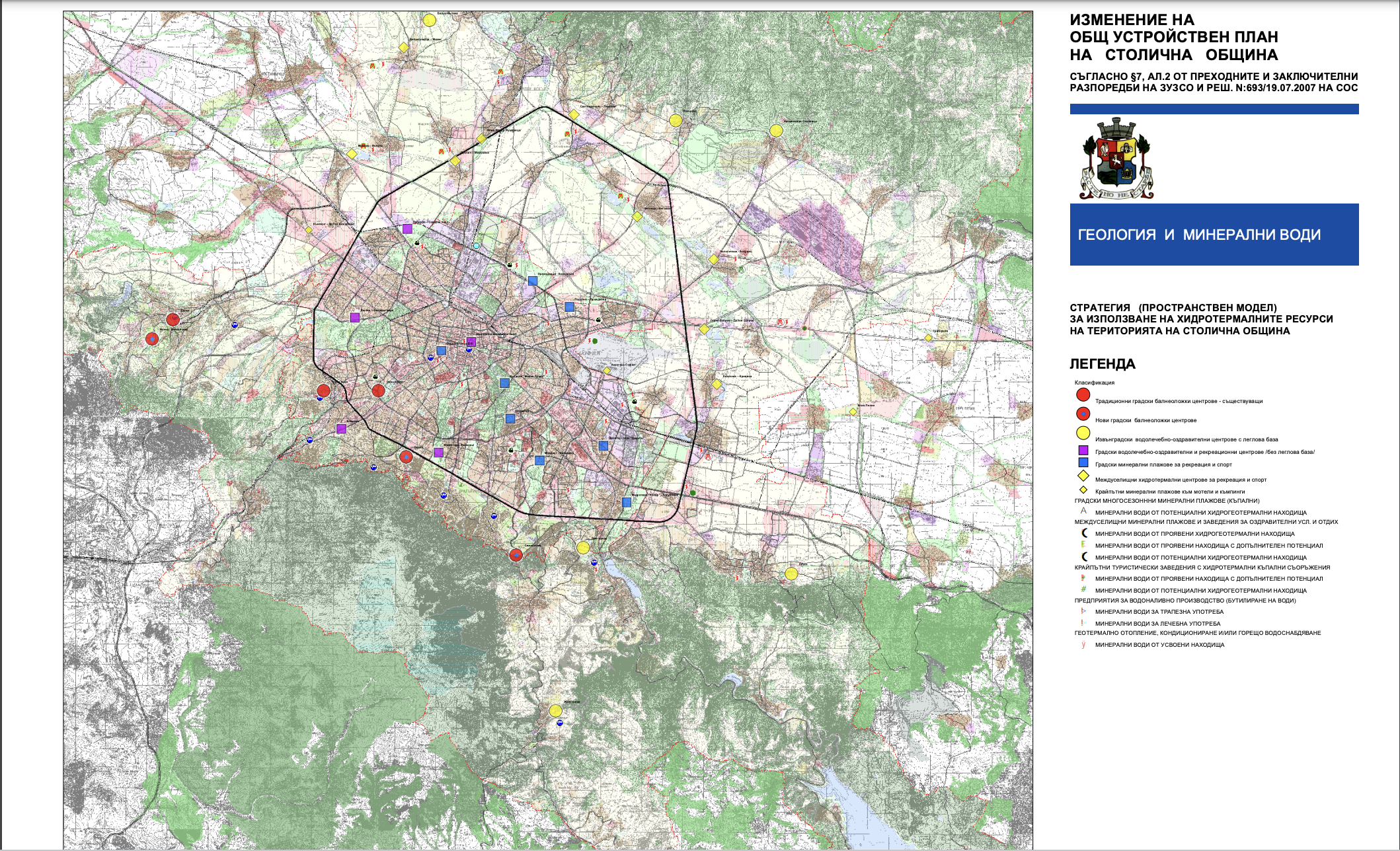Select the red circle with blue diamond legend symbol
1400x851 pixels.
pos(1083,414)
